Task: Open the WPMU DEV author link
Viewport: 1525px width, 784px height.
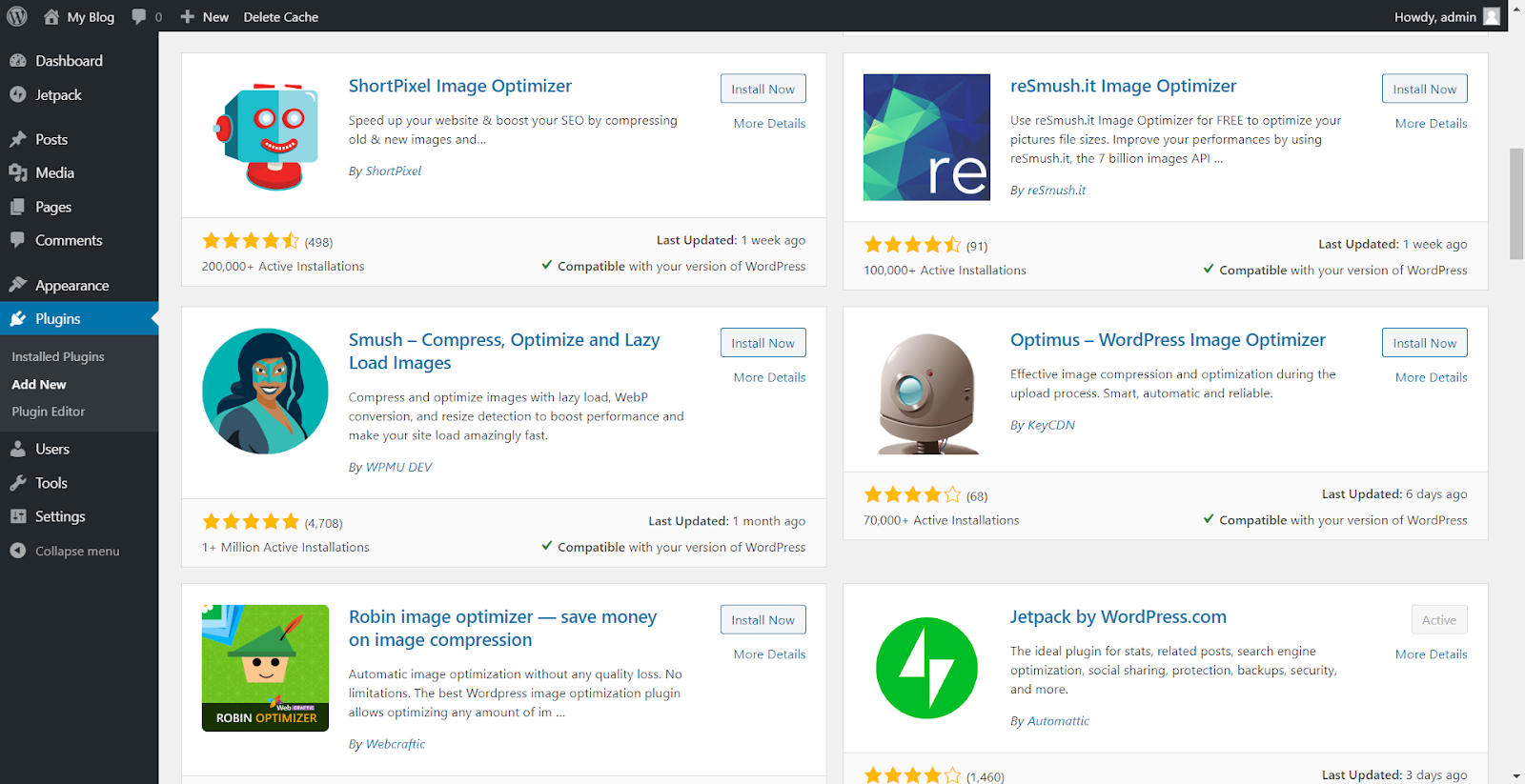Action: 399,467
